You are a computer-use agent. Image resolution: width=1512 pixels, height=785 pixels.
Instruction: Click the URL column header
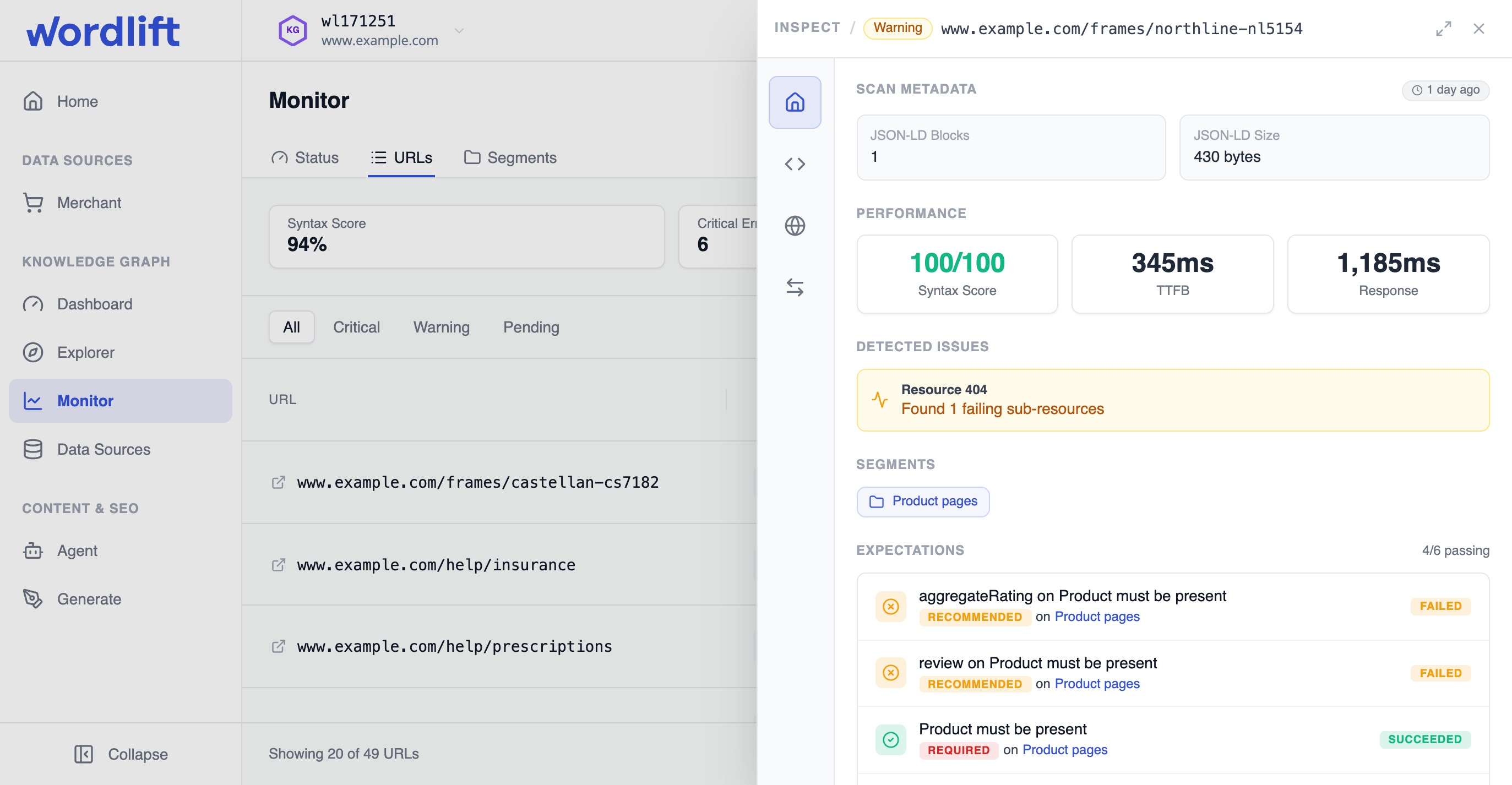282,399
